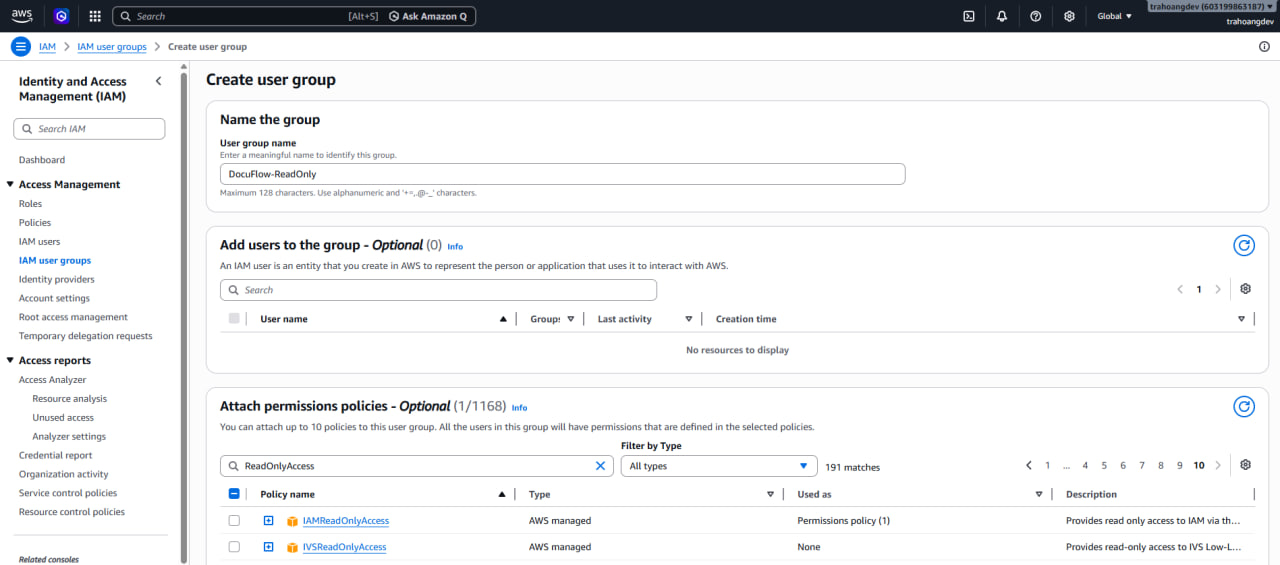
Task: Open the Global region dropdown
Action: coord(1115,16)
